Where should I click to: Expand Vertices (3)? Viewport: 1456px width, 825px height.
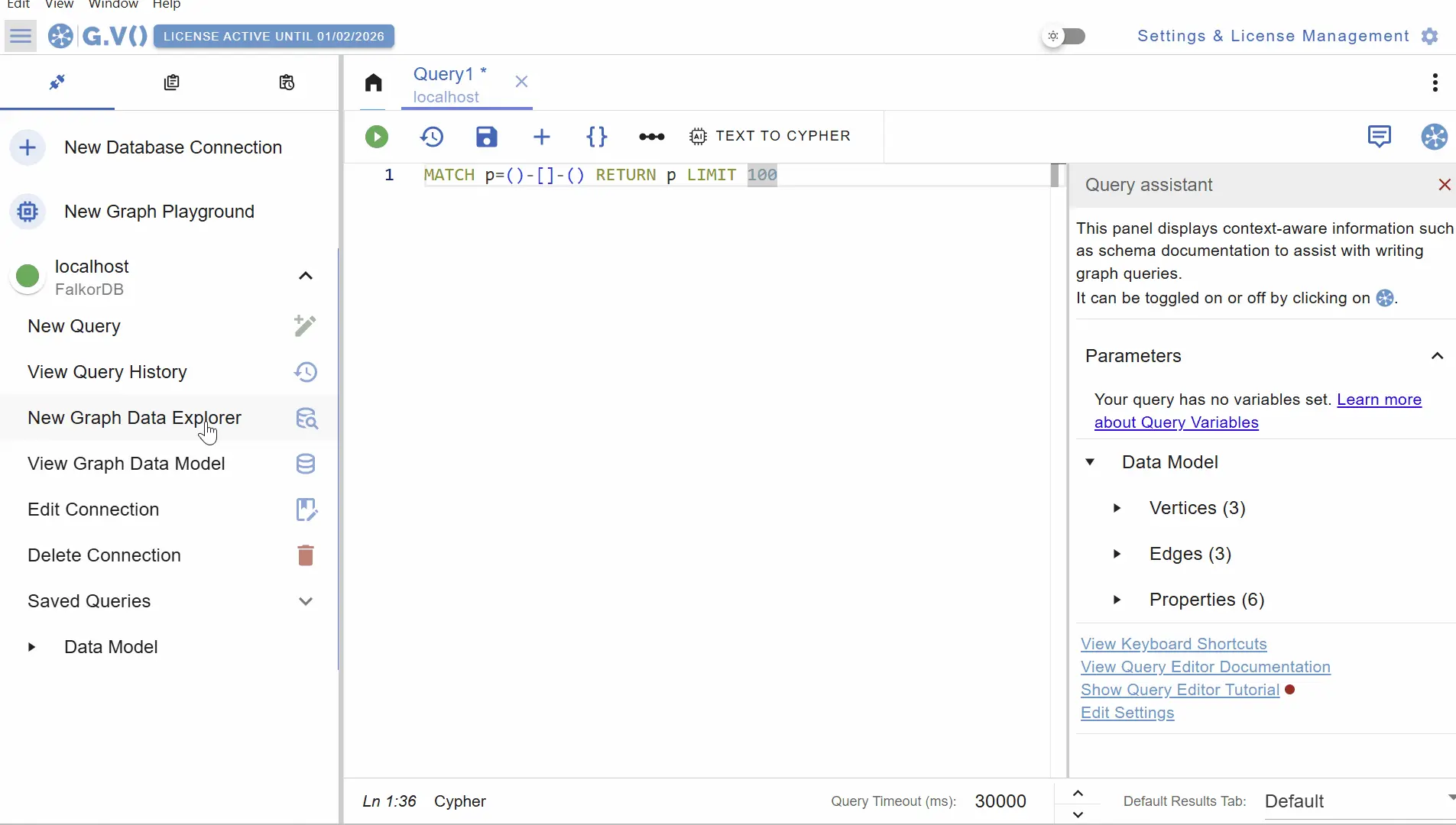coord(1117,508)
